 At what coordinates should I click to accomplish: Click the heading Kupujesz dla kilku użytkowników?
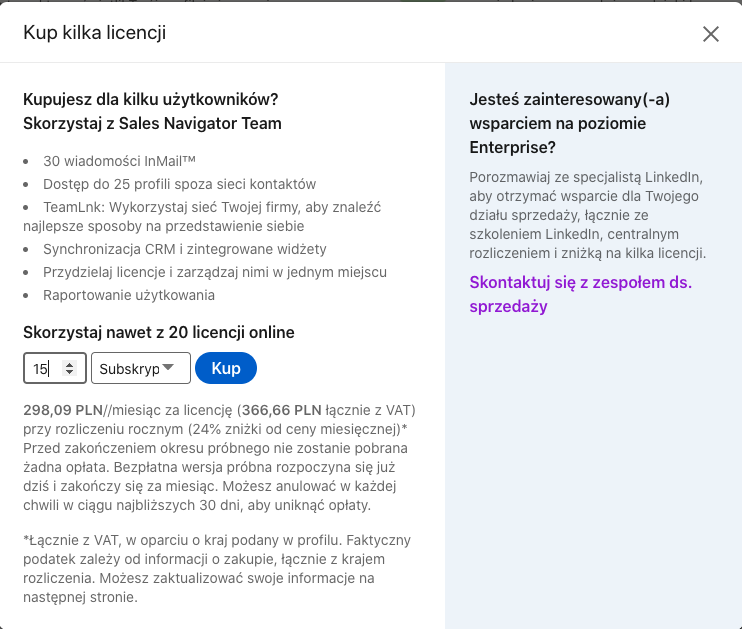click(x=150, y=99)
